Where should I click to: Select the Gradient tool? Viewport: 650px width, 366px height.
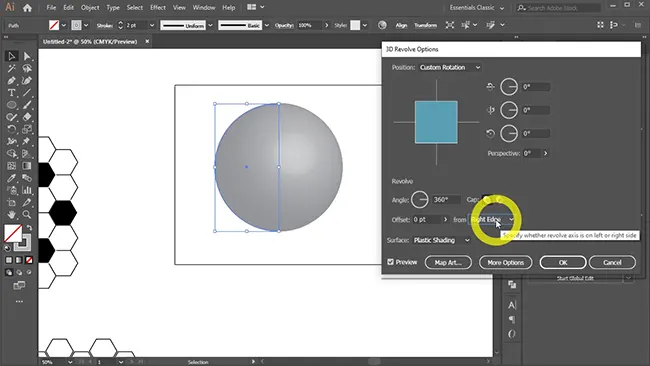coord(27,166)
